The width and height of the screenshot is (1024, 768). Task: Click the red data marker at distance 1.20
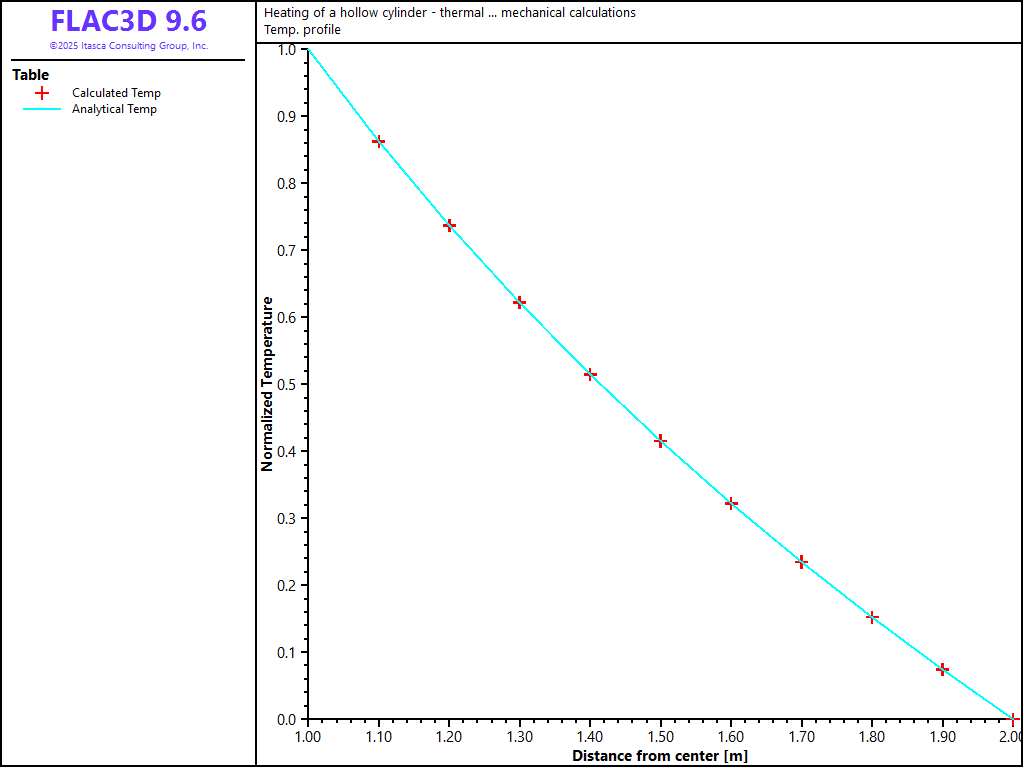click(449, 225)
